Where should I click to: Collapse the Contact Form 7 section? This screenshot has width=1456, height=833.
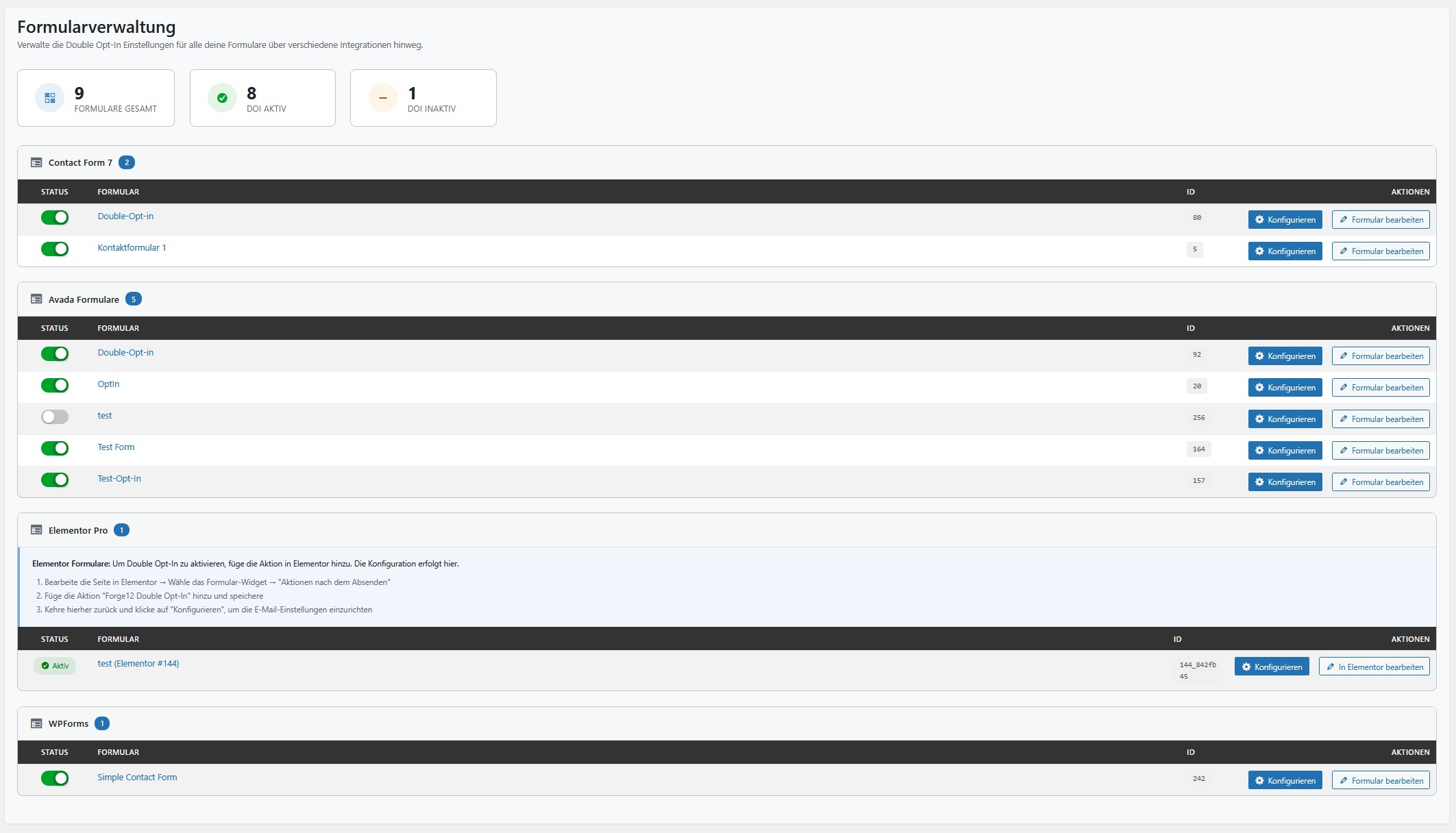coord(80,162)
